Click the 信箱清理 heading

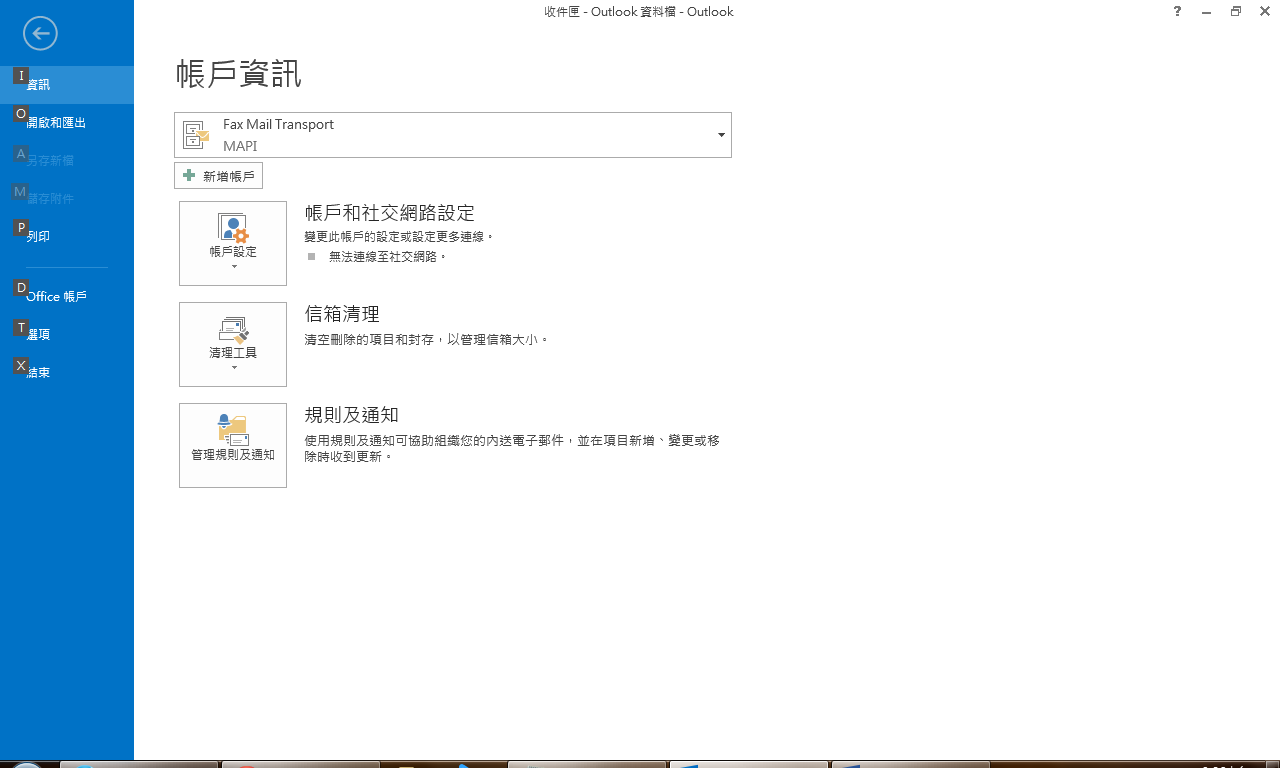[342, 314]
